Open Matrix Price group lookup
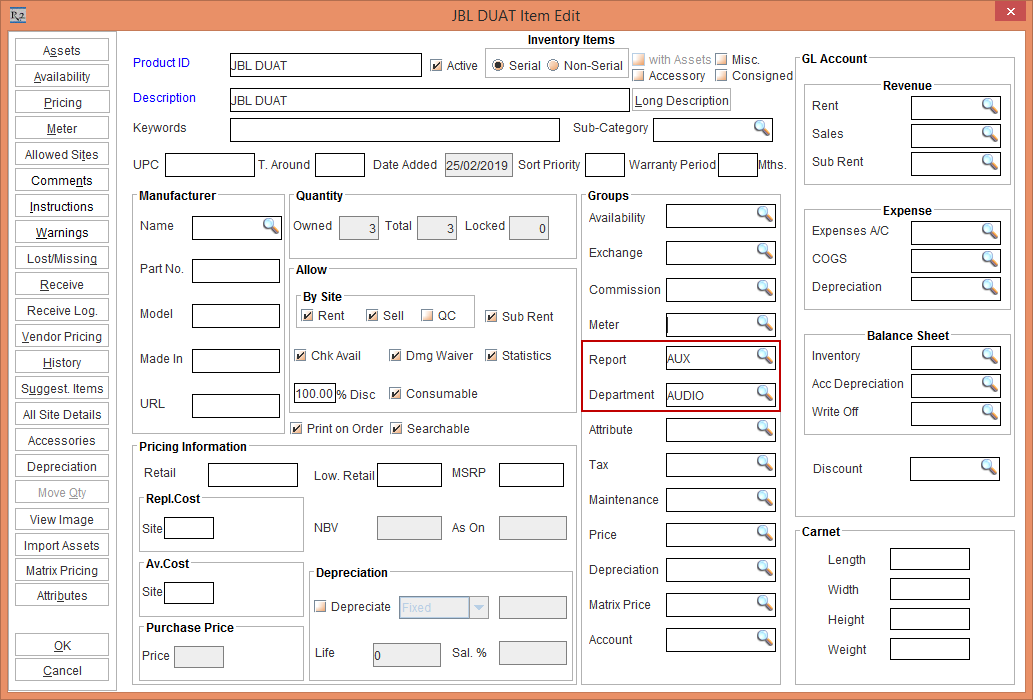The image size is (1033, 700). [764, 603]
